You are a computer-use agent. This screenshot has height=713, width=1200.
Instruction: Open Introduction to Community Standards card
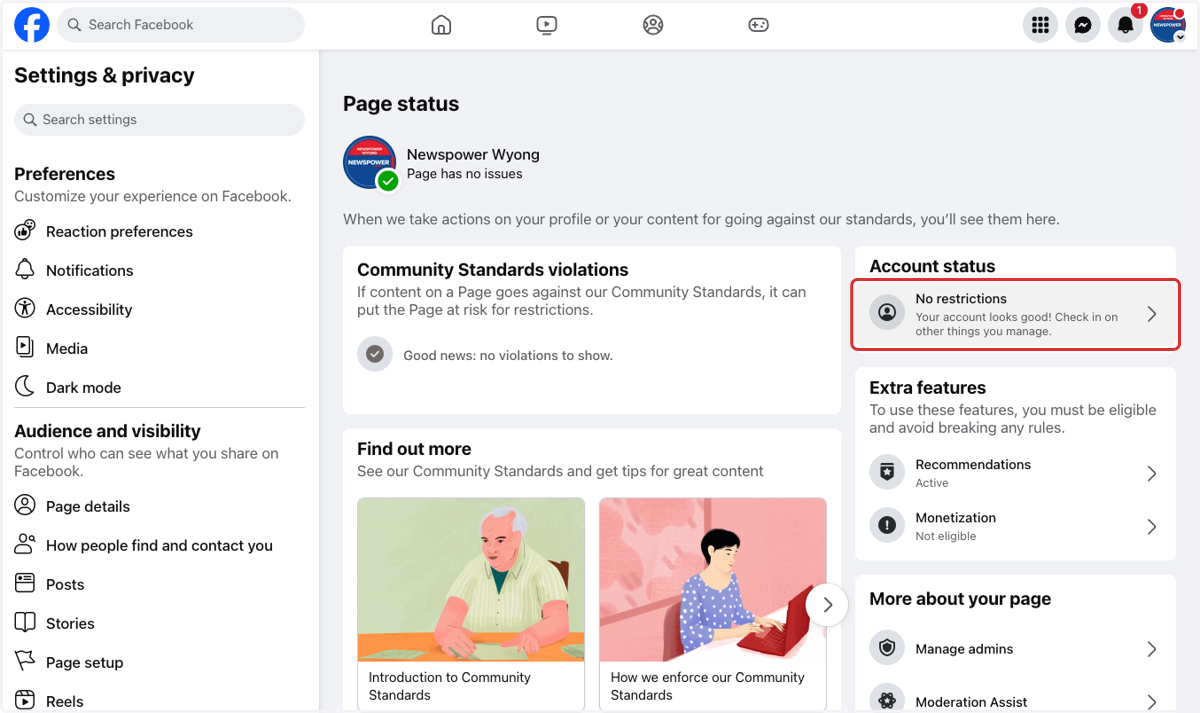pyautogui.click(x=471, y=604)
